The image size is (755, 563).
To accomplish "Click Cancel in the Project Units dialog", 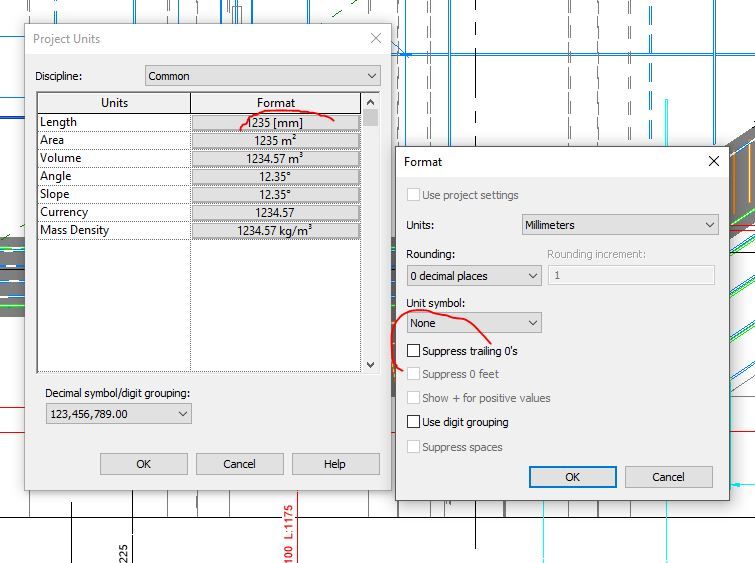I will 239,464.
